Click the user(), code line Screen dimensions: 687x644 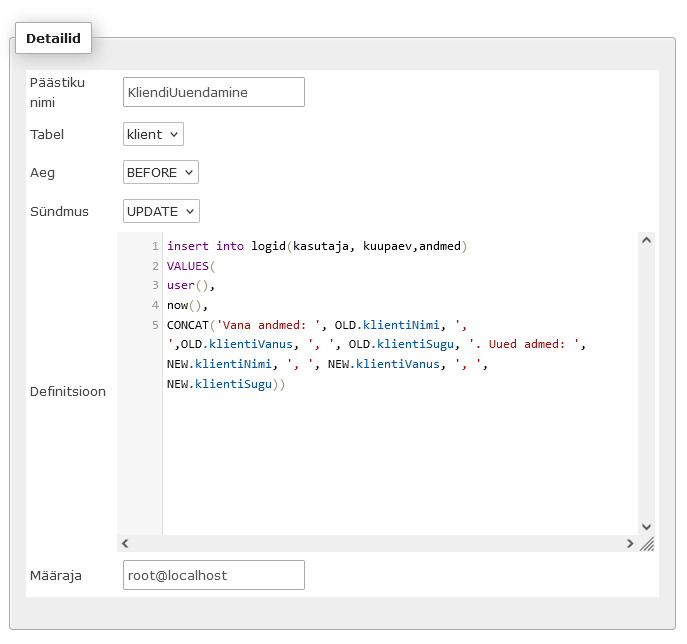pos(191,286)
